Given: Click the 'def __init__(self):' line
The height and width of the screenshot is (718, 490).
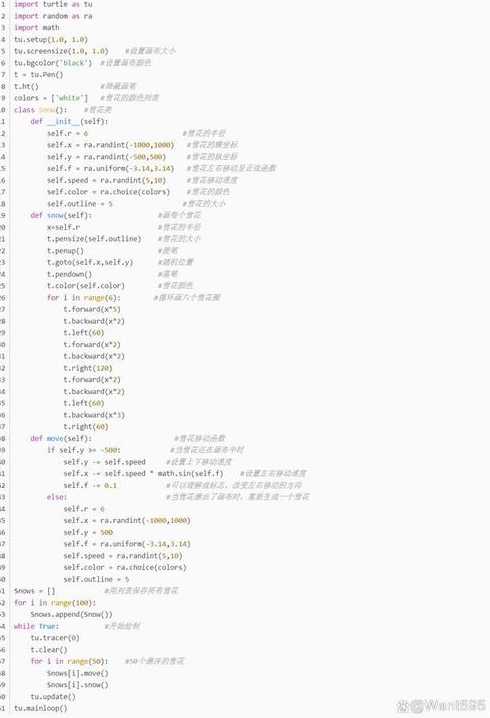Looking at the screenshot, I should (x=69, y=121).
